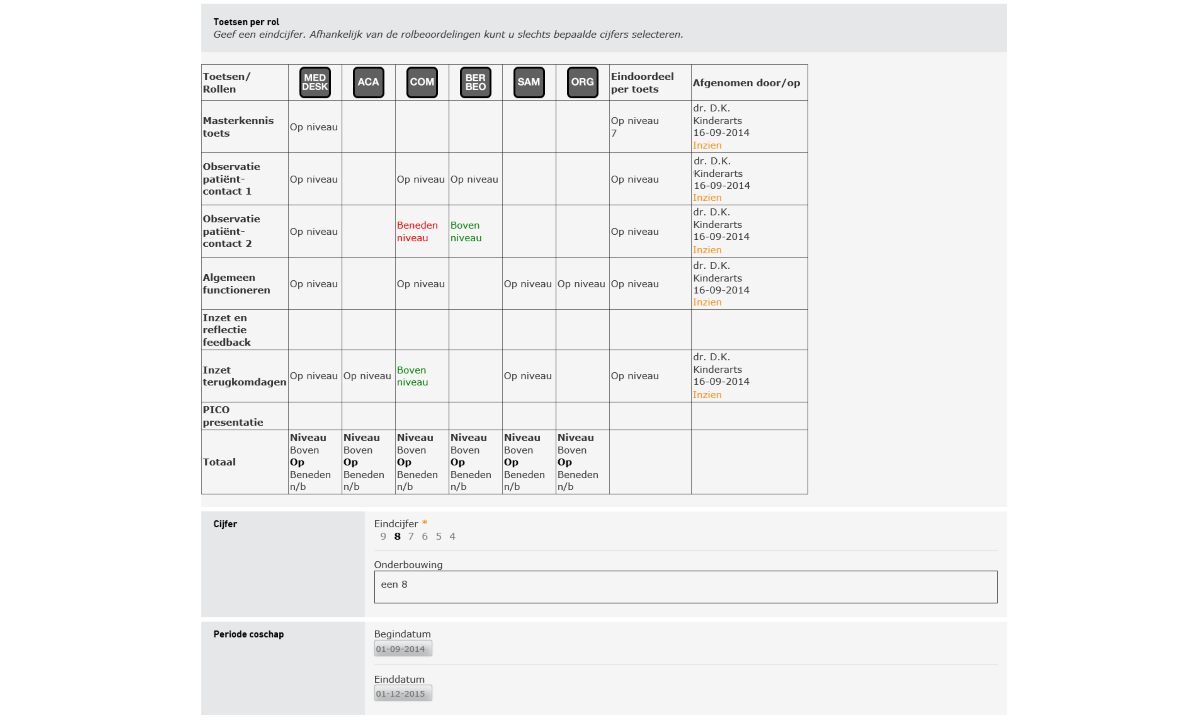Choose final grade 6
The image size is (1200, 720).
[x=425, y=537]
